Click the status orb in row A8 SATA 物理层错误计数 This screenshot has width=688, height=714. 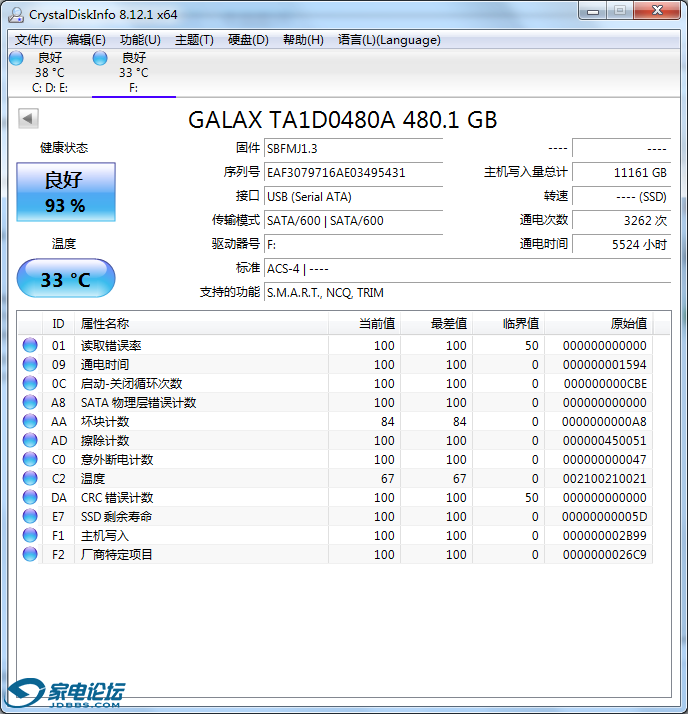pyautogui.click(x=30, y=403)
